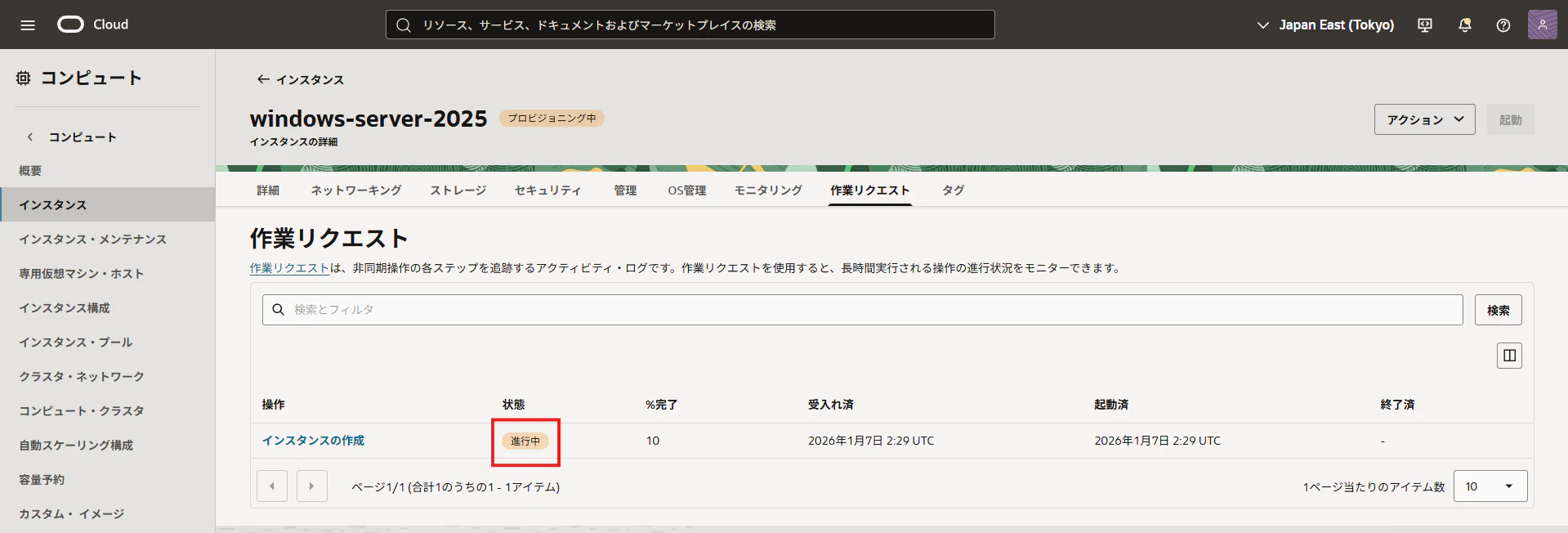Expand the アクション dropdown button
This screenshot has height=533, width=1568.
click(x=1424, y=119)
